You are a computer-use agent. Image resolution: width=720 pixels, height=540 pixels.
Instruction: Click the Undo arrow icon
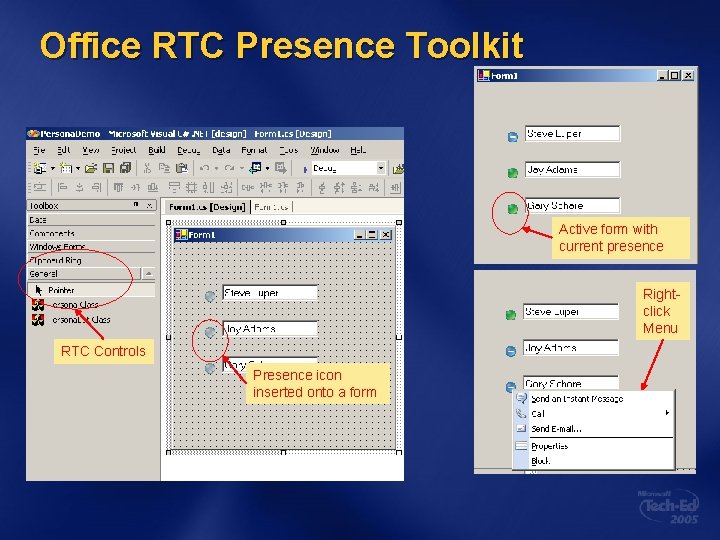(x=205, y=169)
